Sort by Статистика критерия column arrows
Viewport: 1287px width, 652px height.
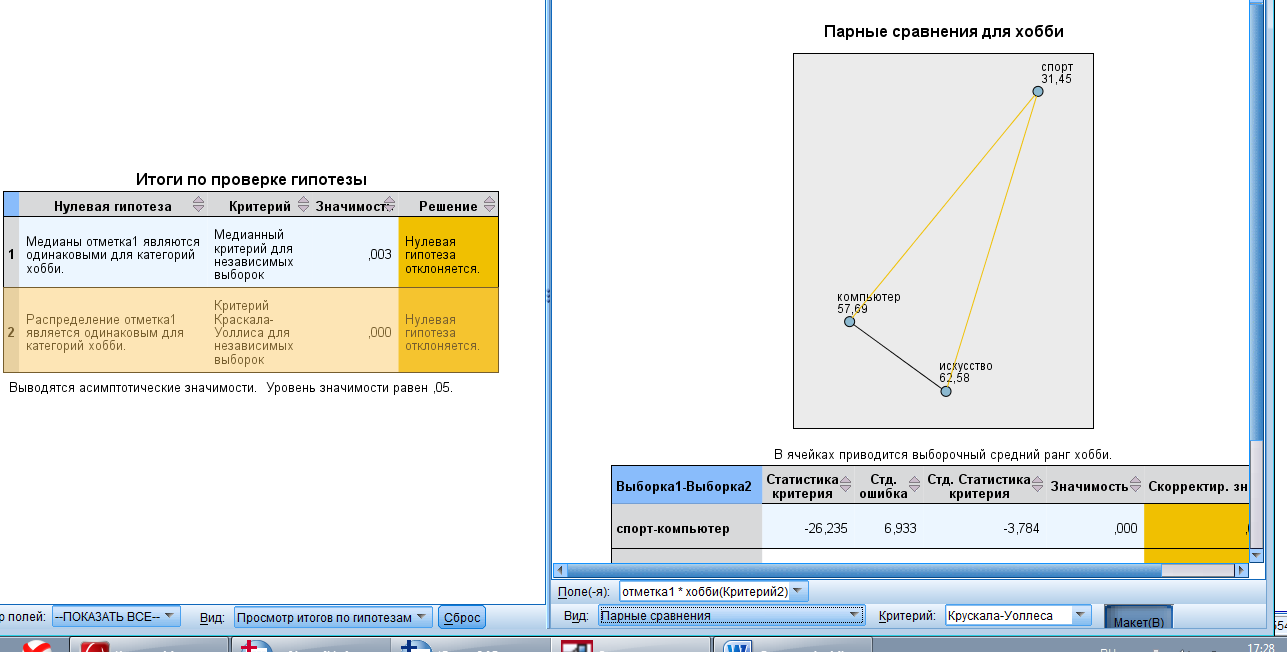846,486
